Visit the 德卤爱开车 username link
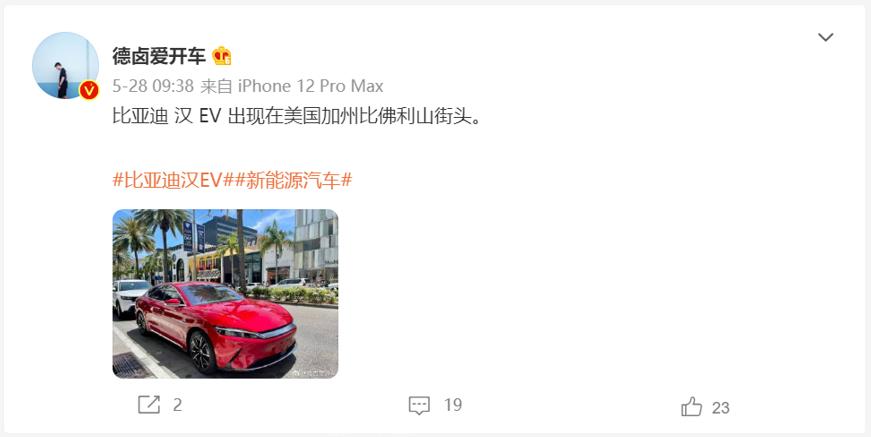This screenshot has height=437, width=871. click(x=159, y=56)
